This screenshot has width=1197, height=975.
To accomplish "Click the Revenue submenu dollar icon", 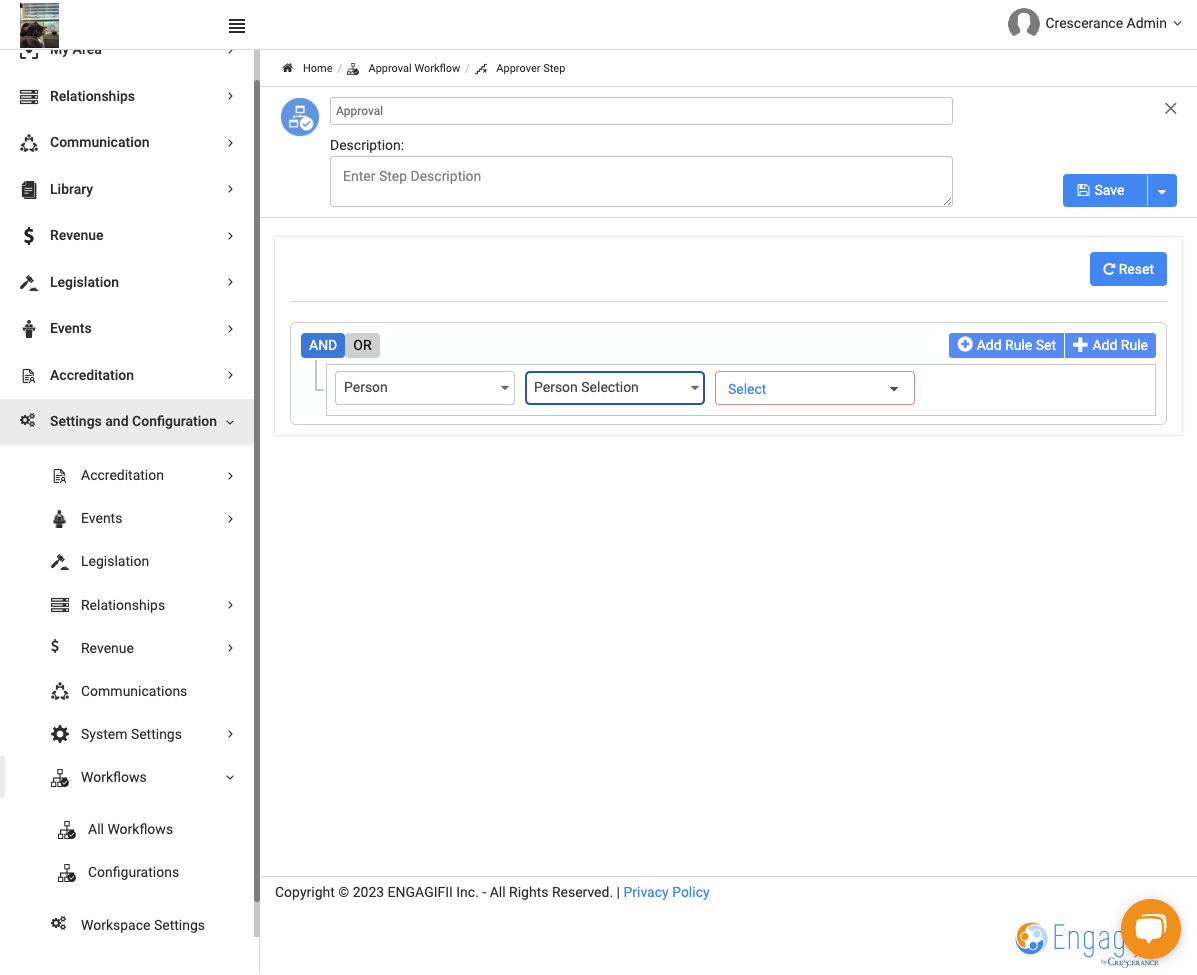I will (x=55, y=647).
